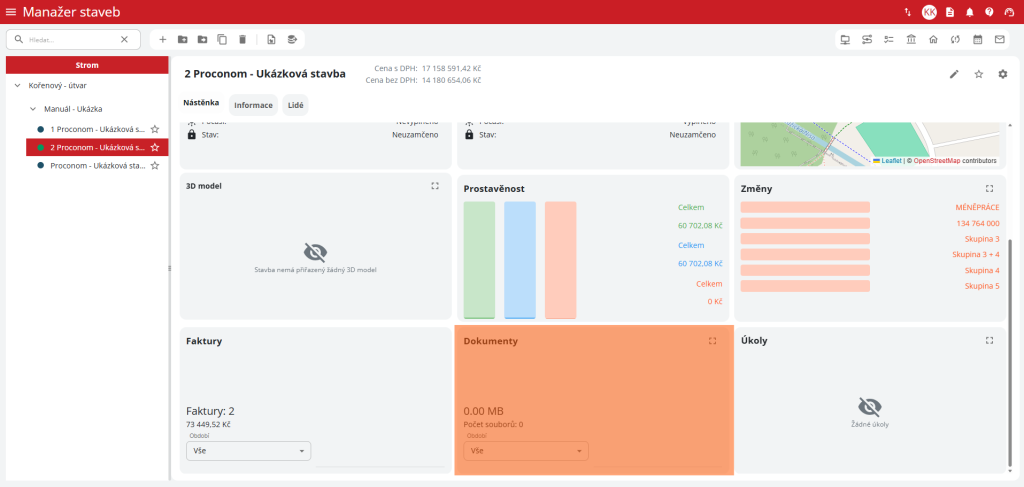Toggle favorite star for 1 Proconom in tree
1024x487 pixels.
pos(155,130)
